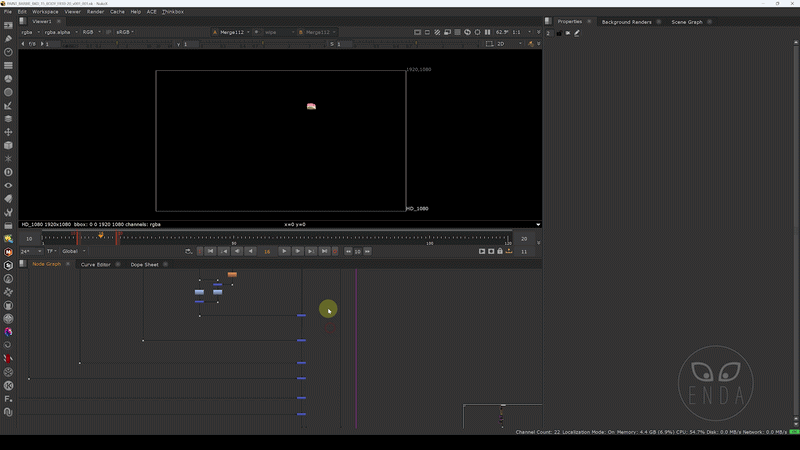This screenshot has height=450, width=800.
Task: Switch to the Scene Graph tab
Action: [x=687, y=22]
